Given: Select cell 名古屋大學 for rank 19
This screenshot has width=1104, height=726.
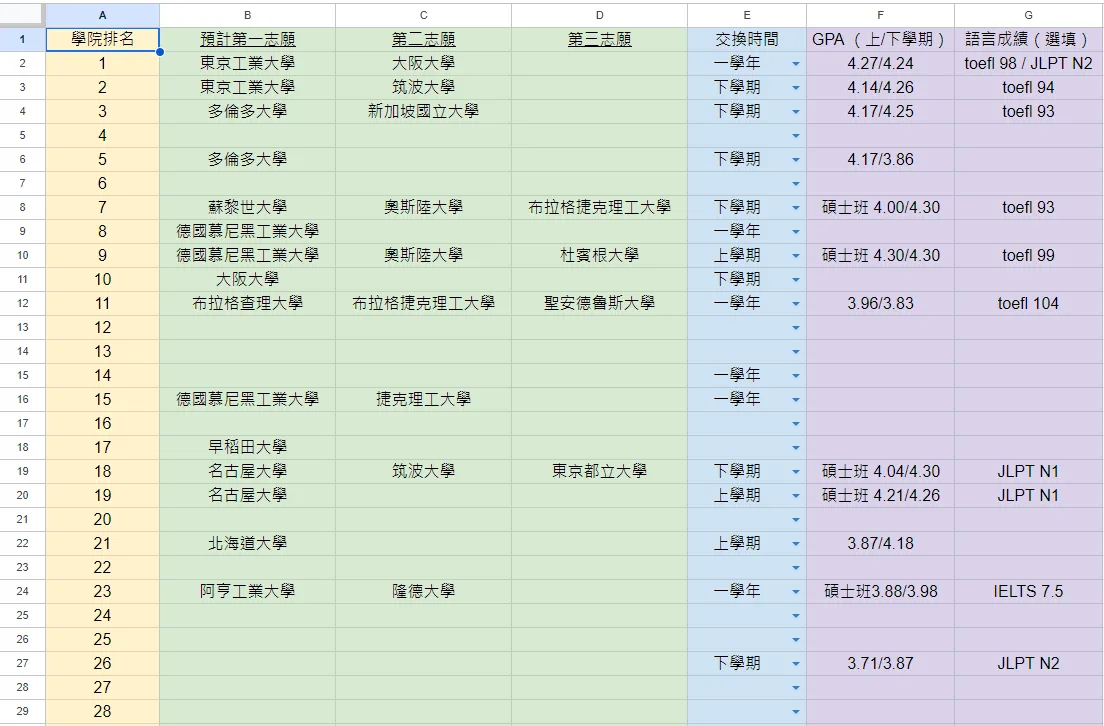Looking at the screenshot, I should [x=247, y=495].
